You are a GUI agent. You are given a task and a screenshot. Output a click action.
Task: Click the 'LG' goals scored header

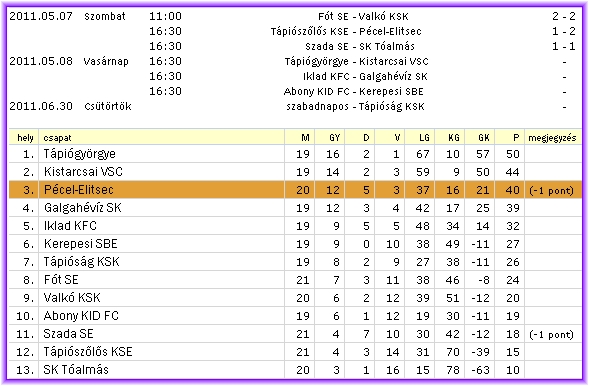pyautogui.click(x=424, y=138)
